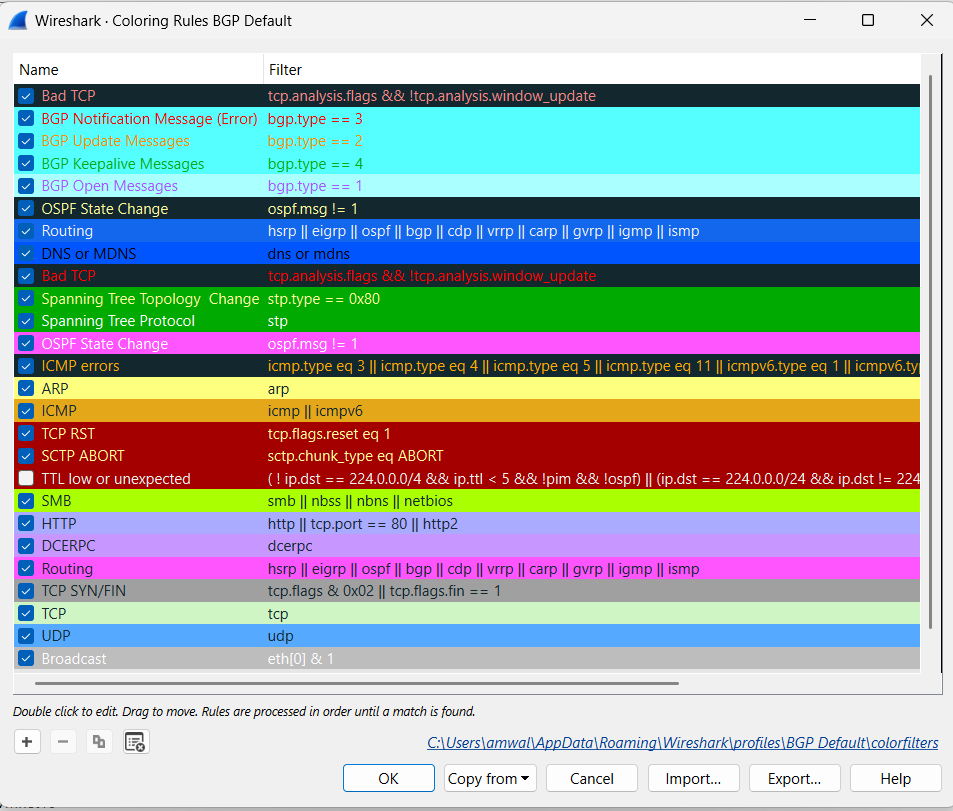Select the blue Routing rule name
This screenshot has width=953, height=811.
point(67,231)
